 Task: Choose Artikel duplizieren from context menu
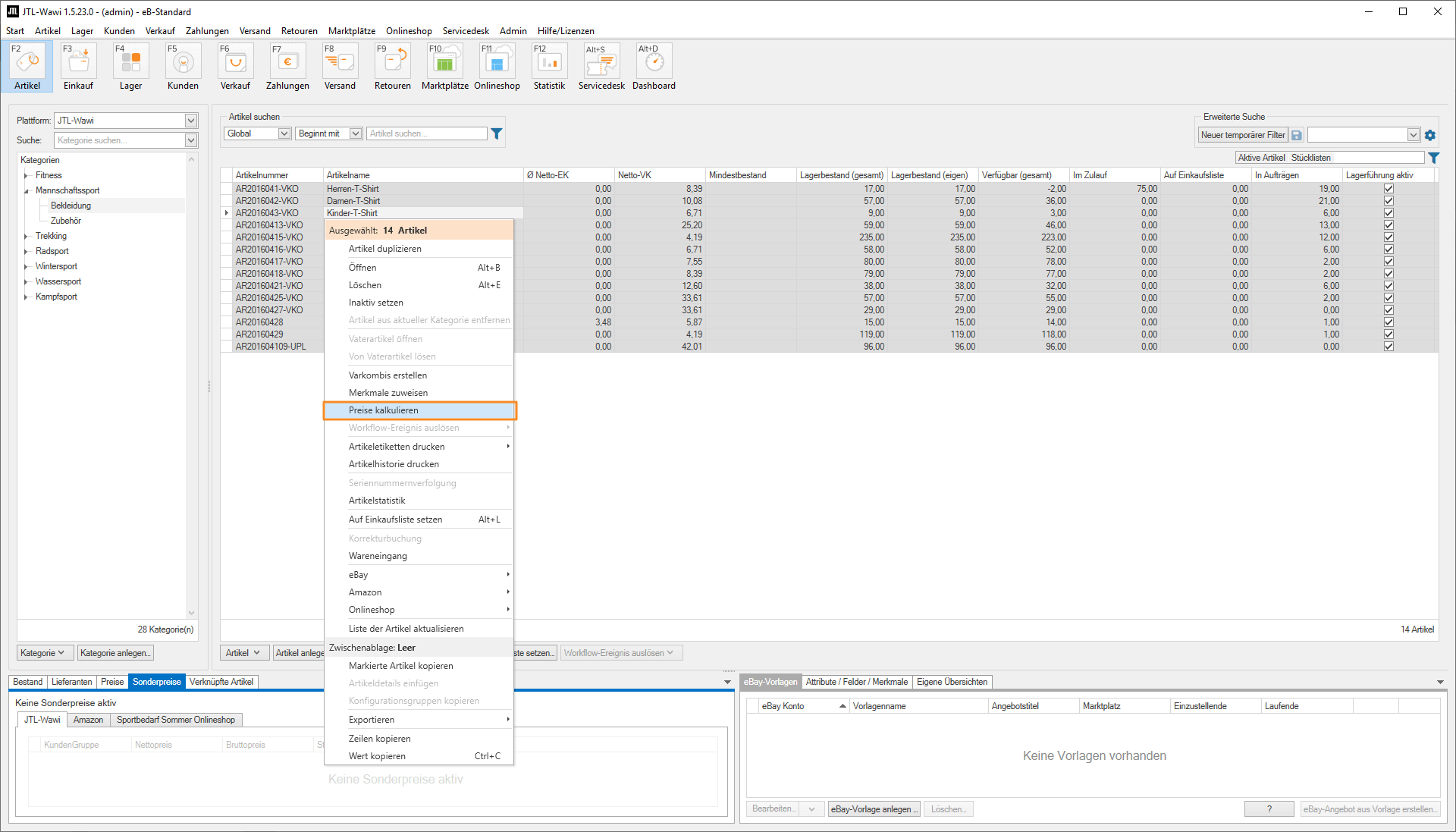(419, 249)
